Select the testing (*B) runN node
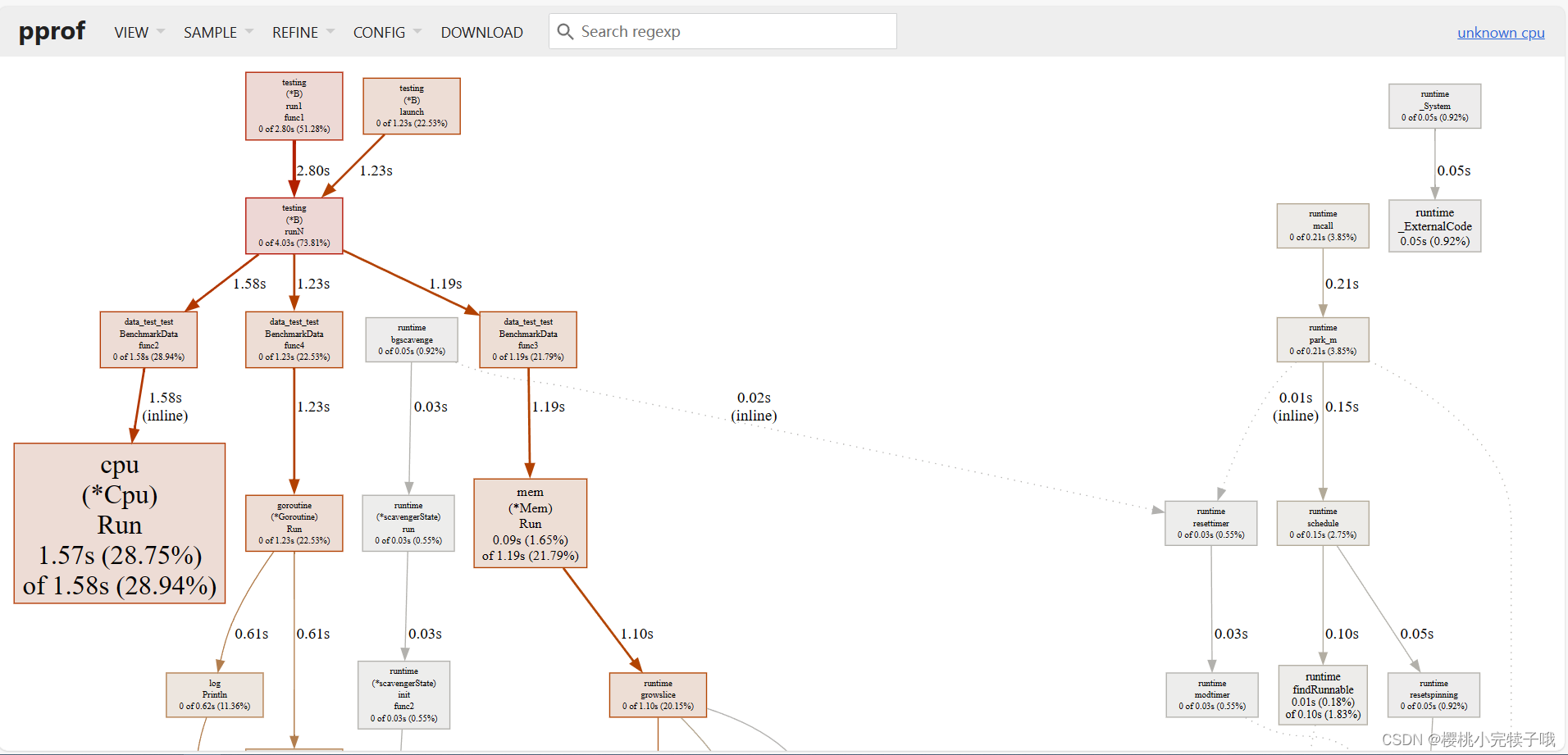This screenshot has height=755, width=1568. pyautogui.click(x=294, y=225)
